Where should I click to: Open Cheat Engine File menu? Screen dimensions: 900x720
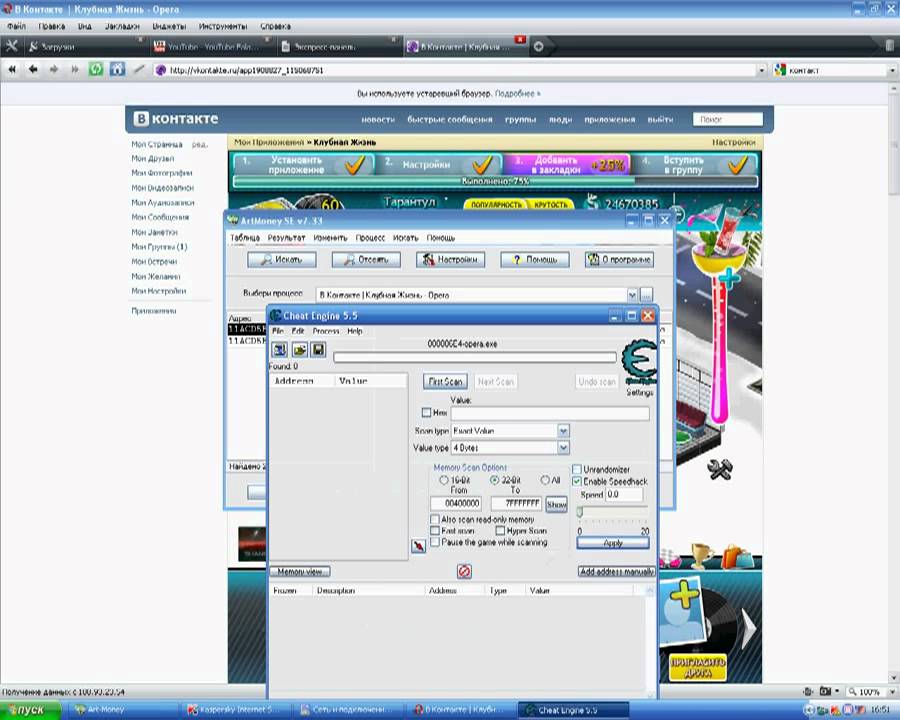pyautogui.click(x=278, y=331)
